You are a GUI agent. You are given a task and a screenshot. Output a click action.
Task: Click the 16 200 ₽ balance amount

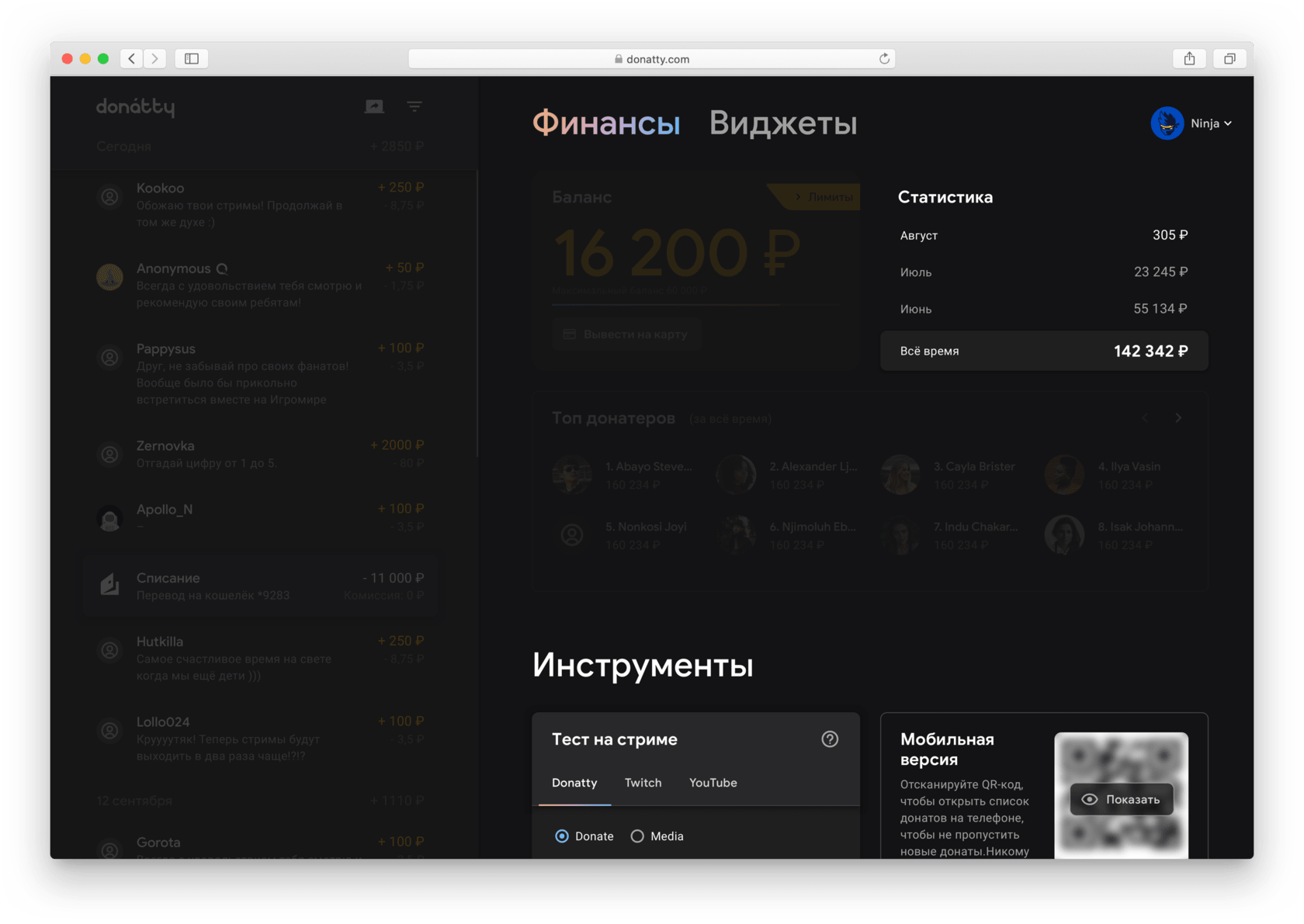(x=675, y=254)
